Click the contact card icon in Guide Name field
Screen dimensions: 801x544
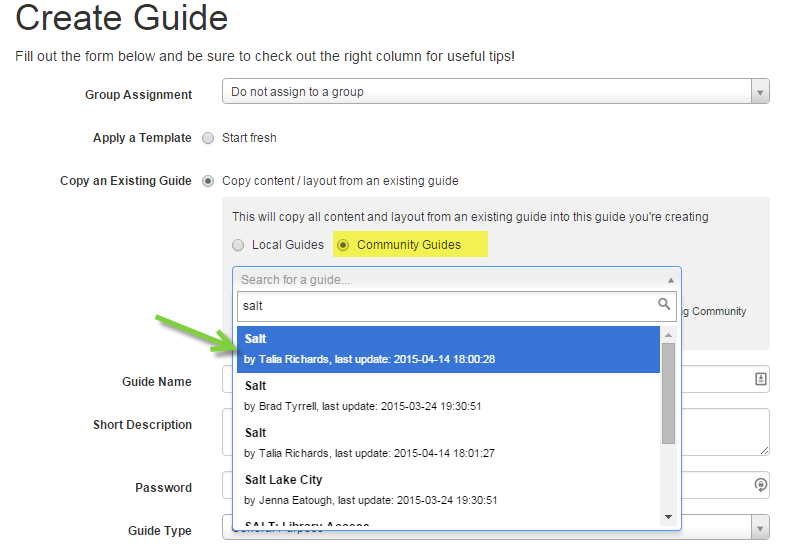pos(761,379)
